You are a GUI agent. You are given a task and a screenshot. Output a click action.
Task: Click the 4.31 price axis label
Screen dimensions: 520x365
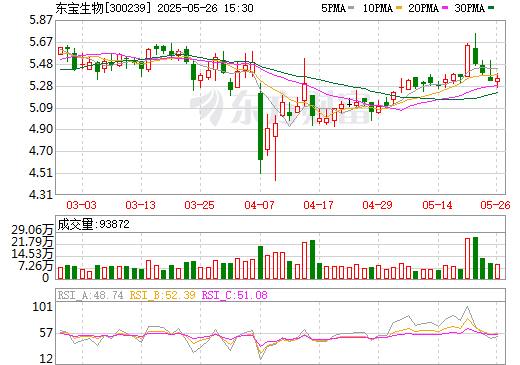tap(41, 194)
